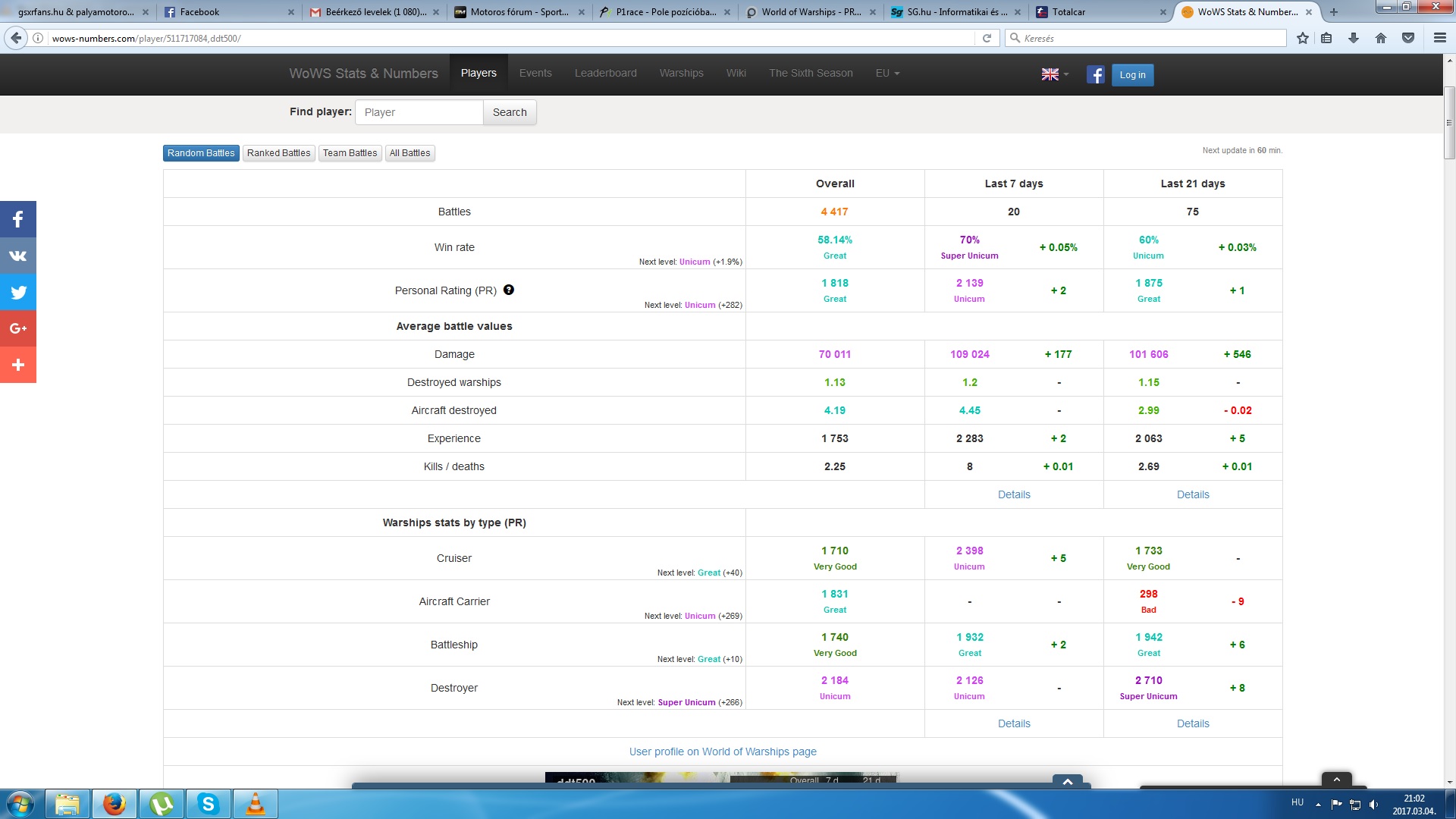This screenshot has height=819, width=1456.
Task: Open the Firefox hamburger menu
Action: click(1439, 38)
